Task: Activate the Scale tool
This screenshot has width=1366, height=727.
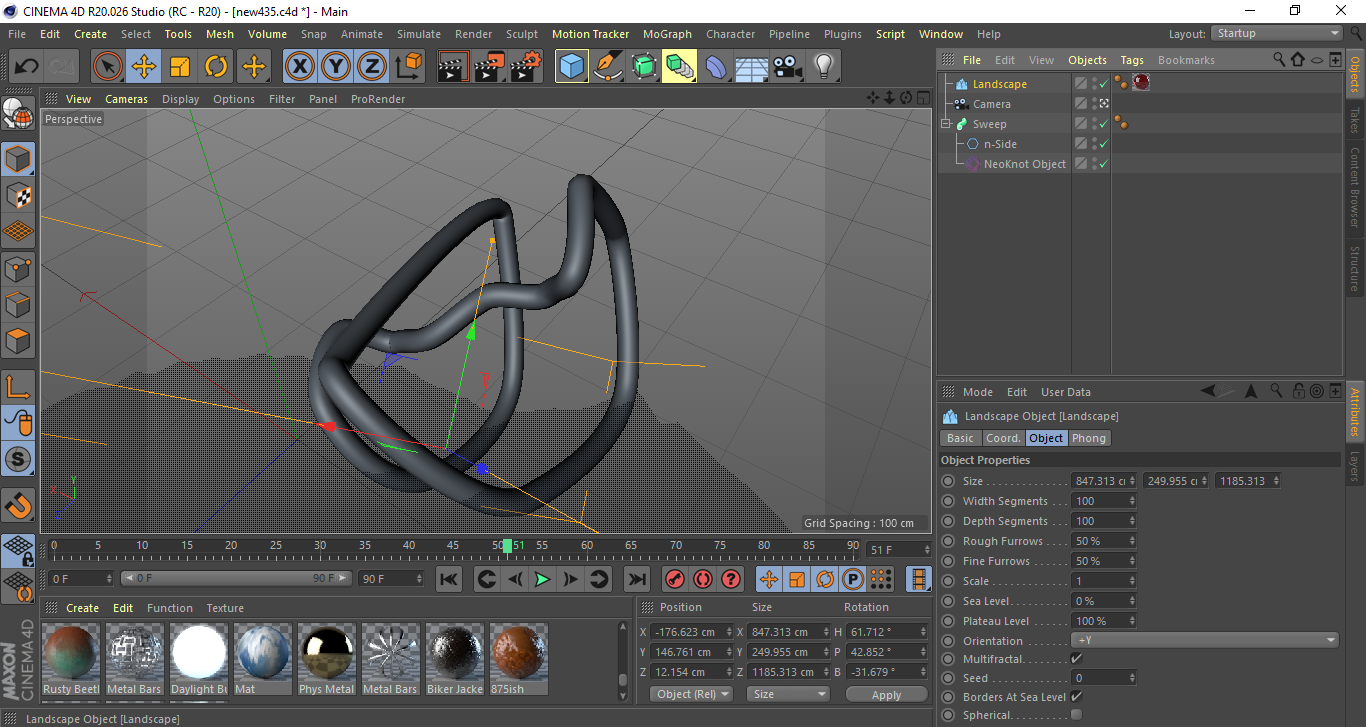Action: click(x=180, y=67)
